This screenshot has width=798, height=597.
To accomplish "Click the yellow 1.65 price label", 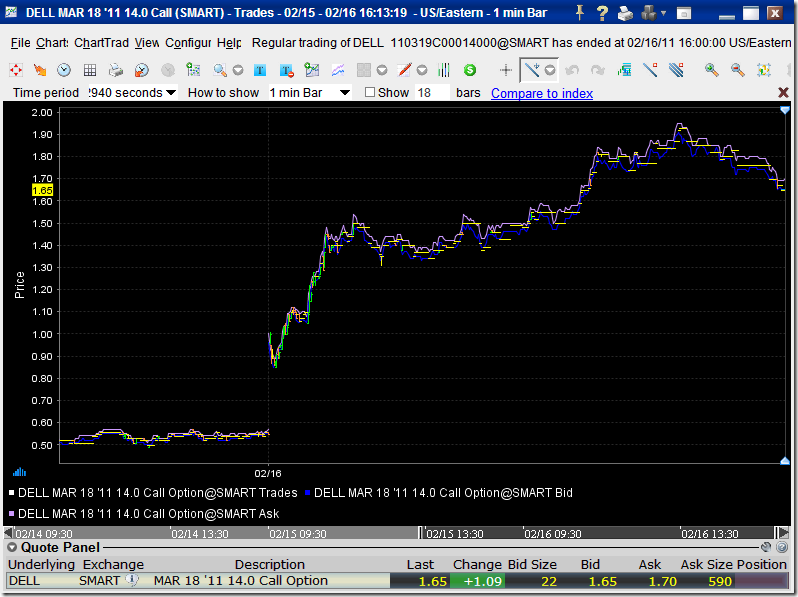I will point(42,190).
